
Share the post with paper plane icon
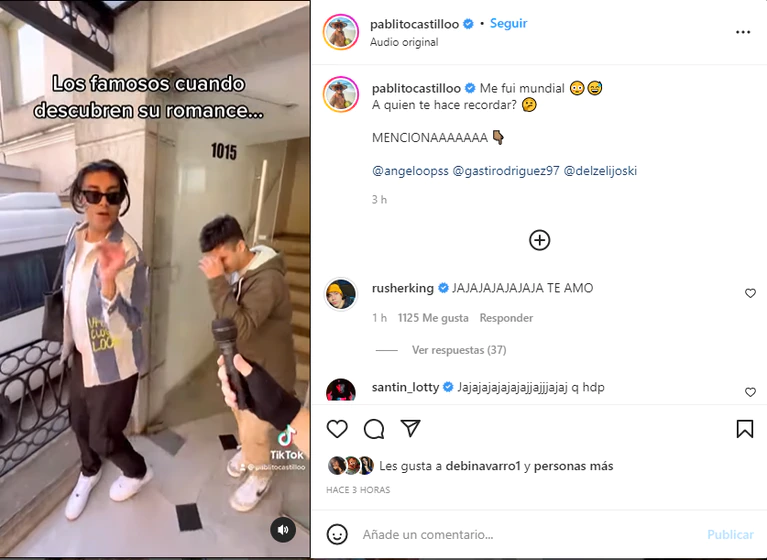coord(410,428)
